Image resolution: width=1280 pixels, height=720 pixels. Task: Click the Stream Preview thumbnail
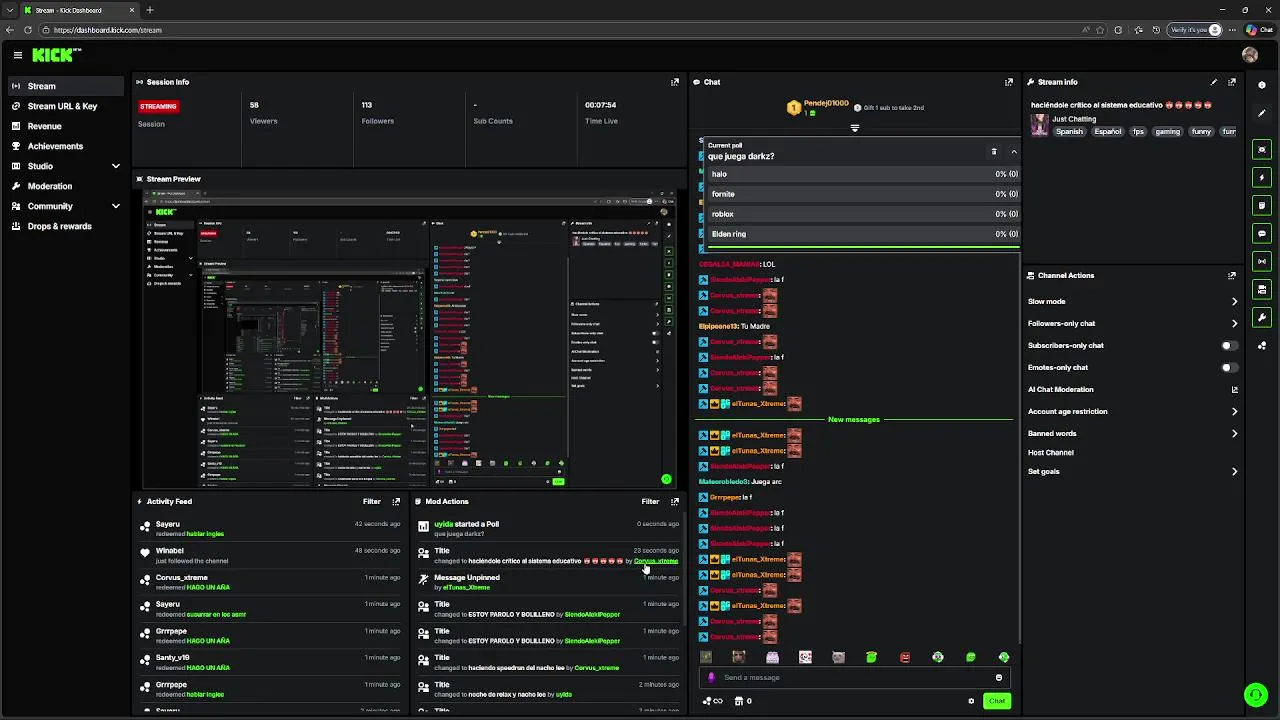coord(408,339)
